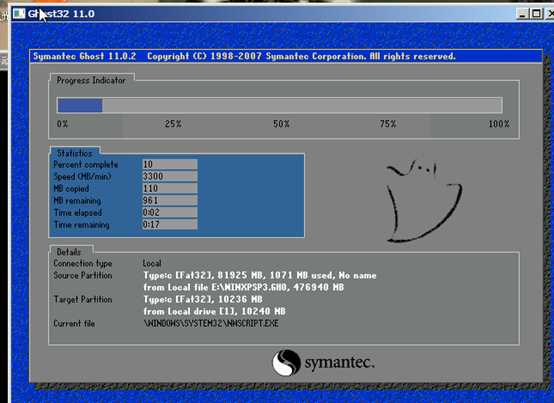Click the Symantec Ghost 11.0.2 copyright header
Viewport: 554px width, 403px height.
[x=244, y=57]
